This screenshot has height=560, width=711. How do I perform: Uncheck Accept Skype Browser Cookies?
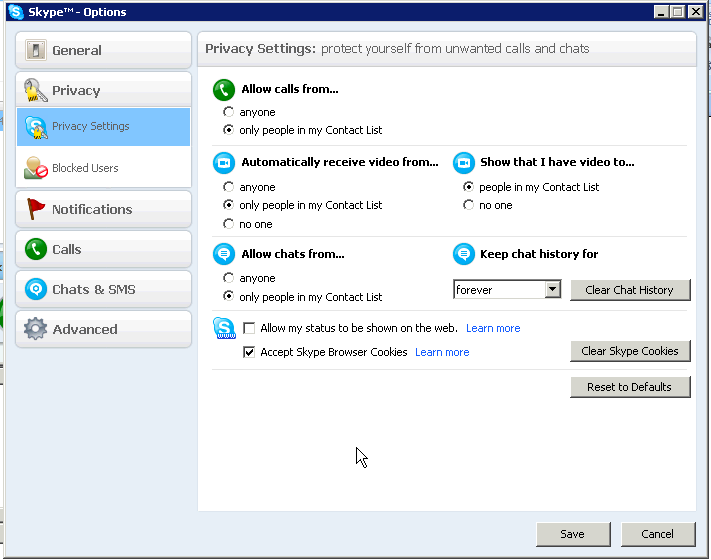coord(249,352)
